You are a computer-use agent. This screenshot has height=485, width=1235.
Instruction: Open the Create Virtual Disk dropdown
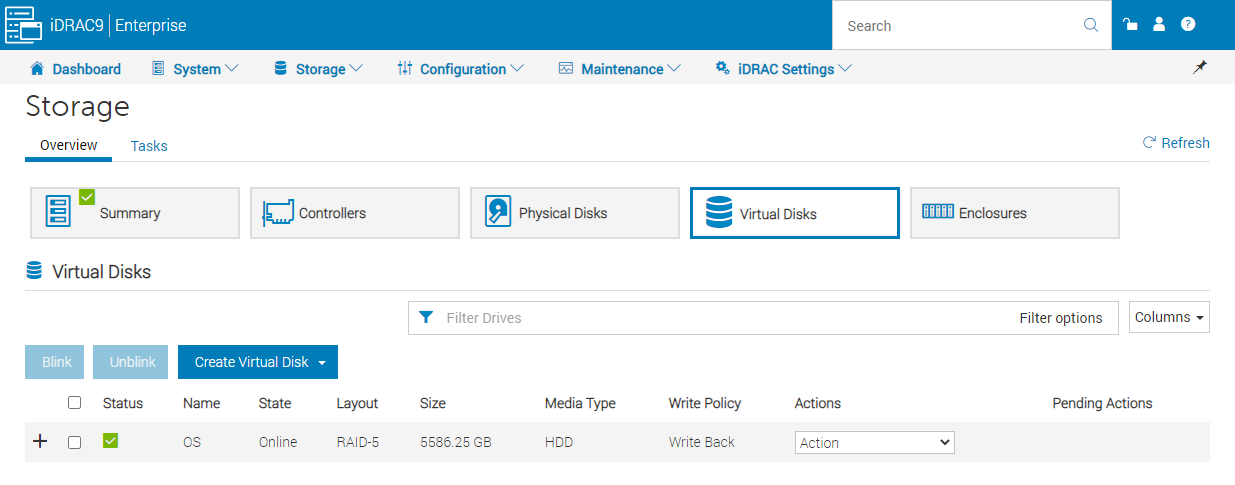pyautogui.click(x=258, y=362)
